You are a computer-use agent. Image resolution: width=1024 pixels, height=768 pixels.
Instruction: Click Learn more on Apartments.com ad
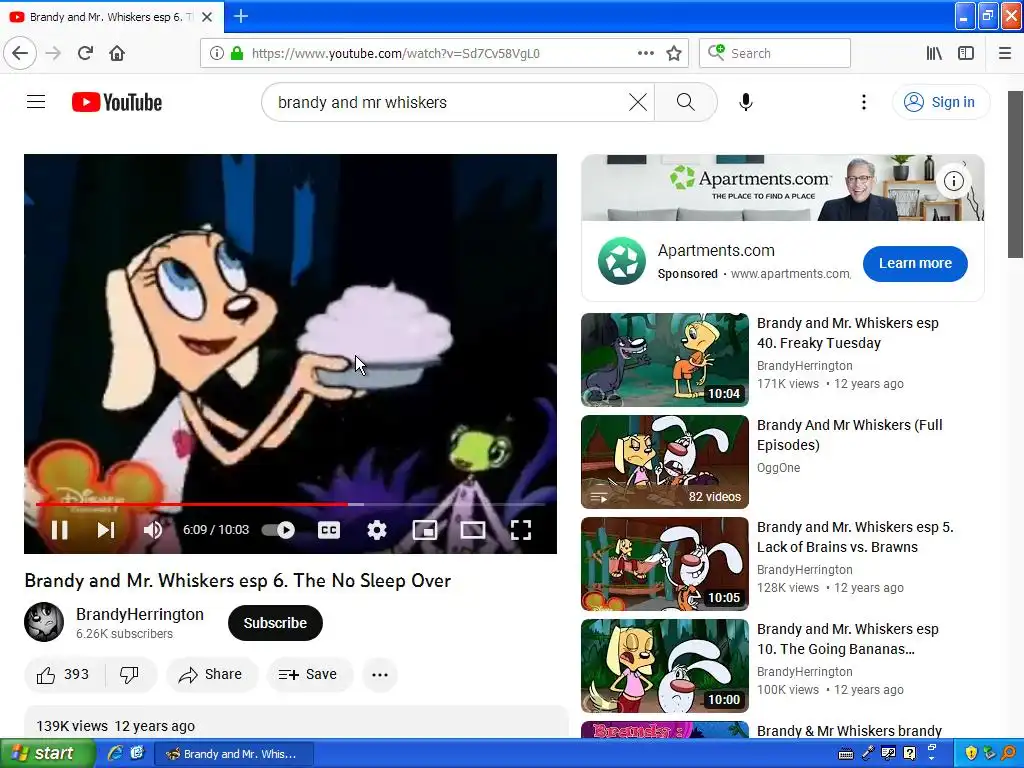click(x=915, y=263)
